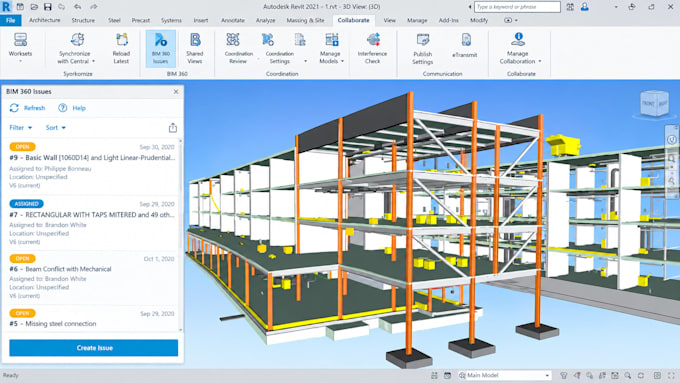Image resolution: width=680 pixels, height=383 pixels.
Task: Switch to the Architecture tab
Action: pyautogui.click(x=45, y=20)
